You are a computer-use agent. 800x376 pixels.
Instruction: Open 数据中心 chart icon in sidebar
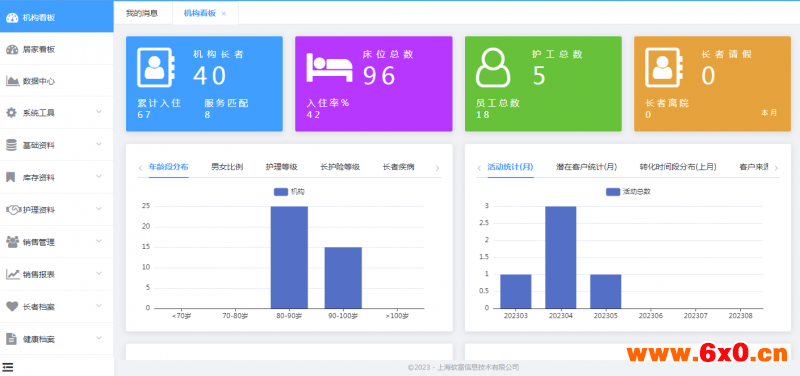12,81
